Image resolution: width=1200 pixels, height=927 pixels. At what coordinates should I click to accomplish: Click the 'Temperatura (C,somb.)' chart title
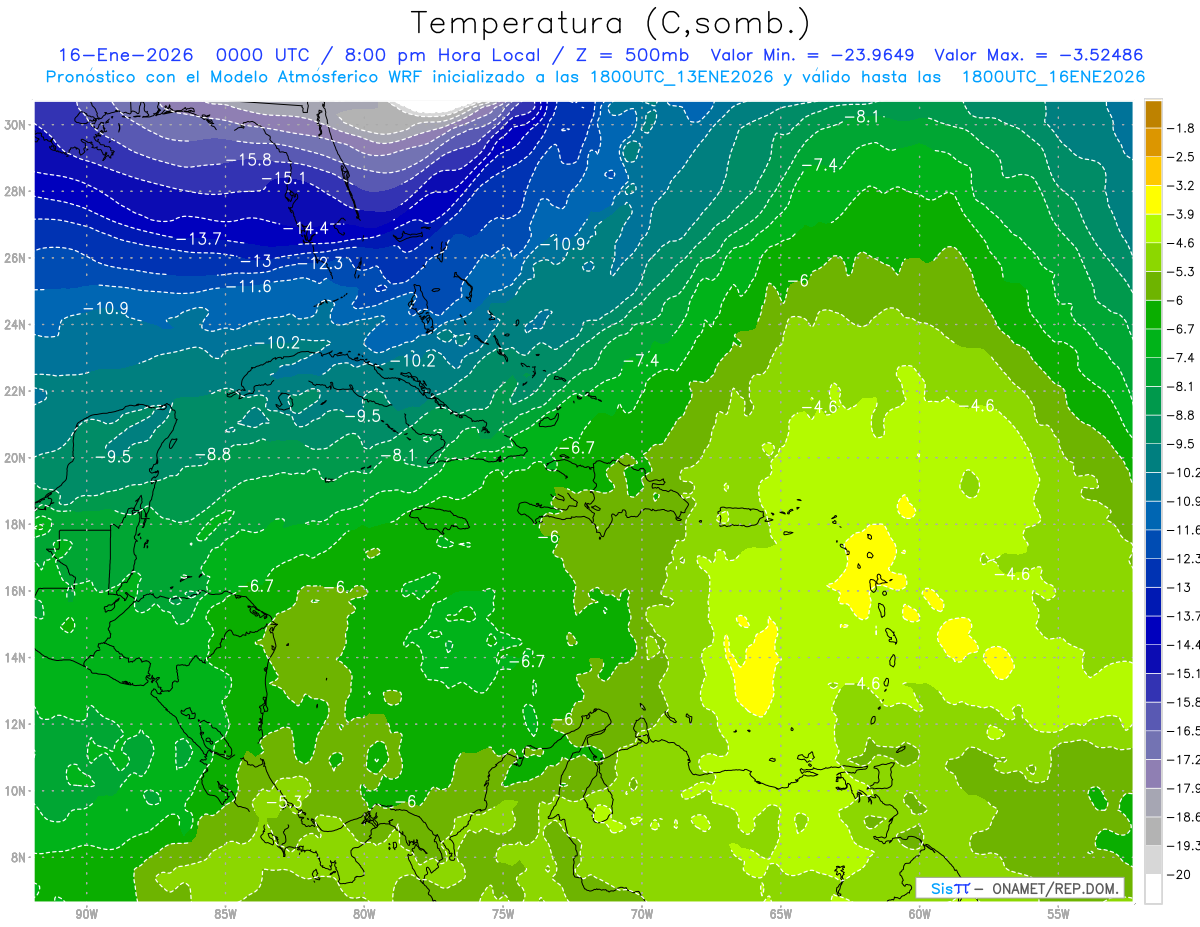611,24
